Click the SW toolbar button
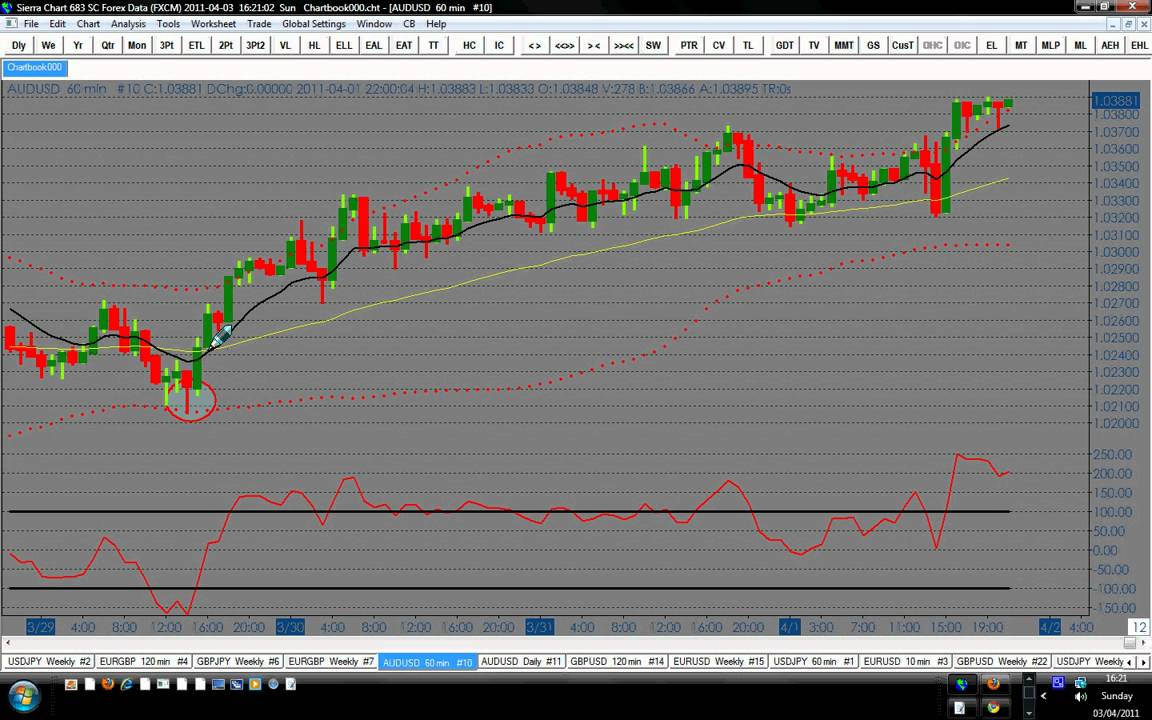This screenshot has width=1152, height=720. click(653, 46)
